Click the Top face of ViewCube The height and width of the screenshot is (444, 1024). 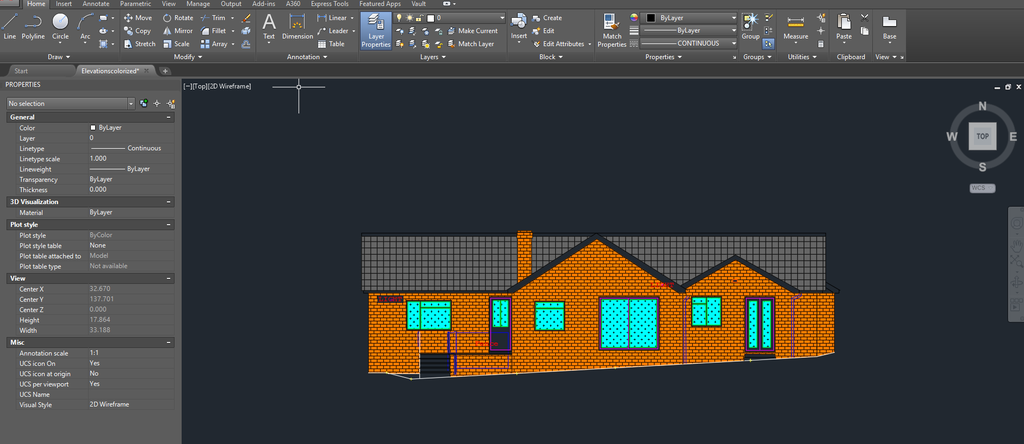point(983,136)
